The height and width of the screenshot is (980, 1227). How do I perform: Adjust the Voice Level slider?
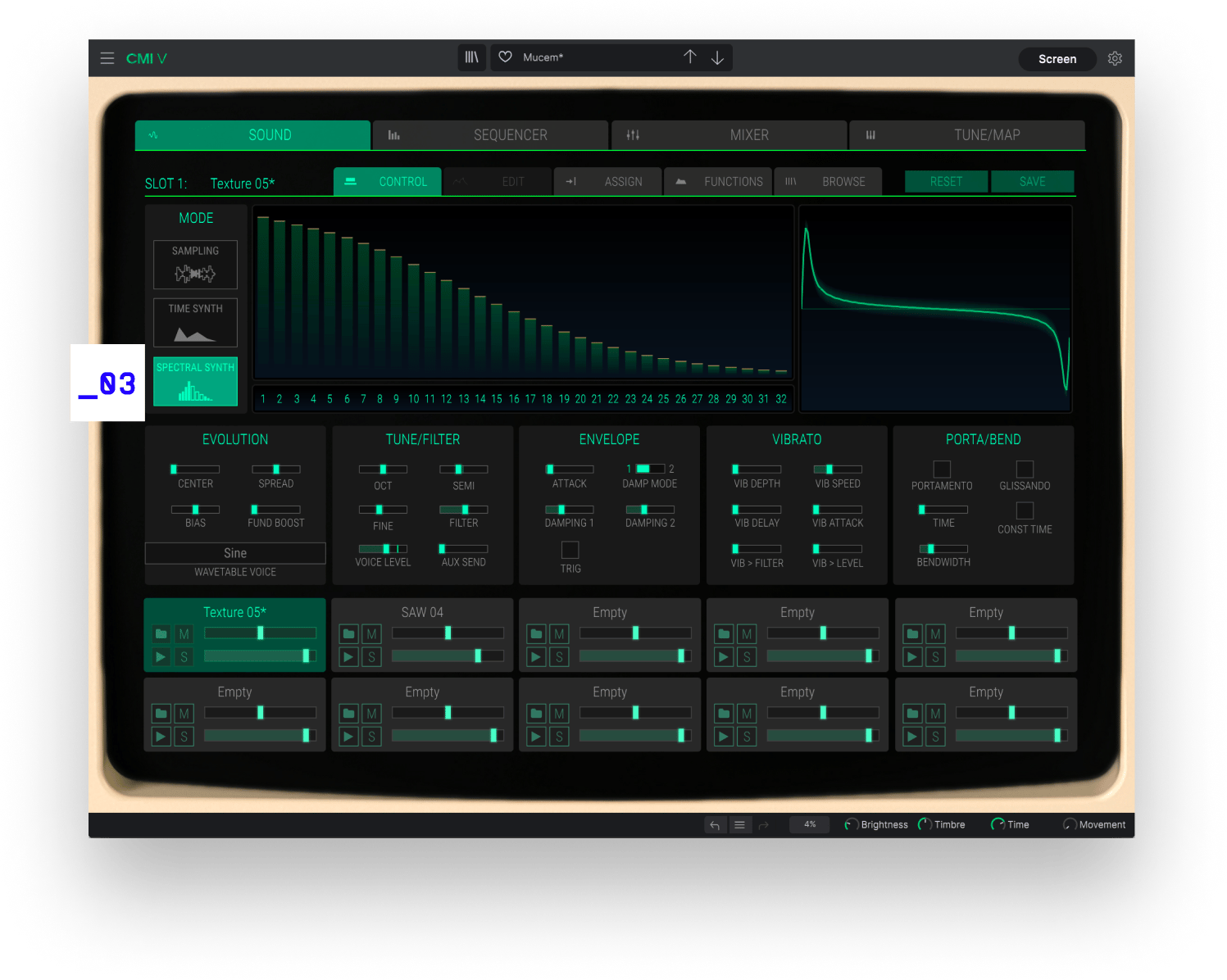[383, 548]
